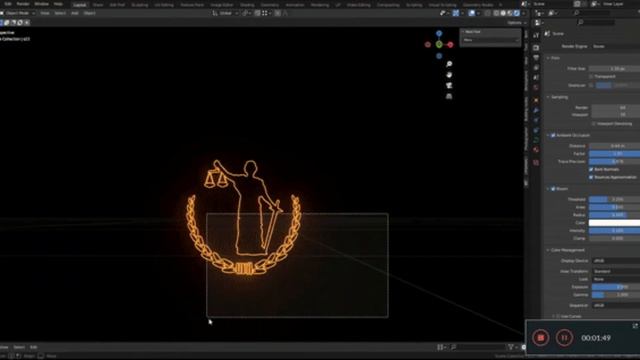The image size is (640, 360).
Task: Select wireframe viewport shading icon
Action: [496, 13]
